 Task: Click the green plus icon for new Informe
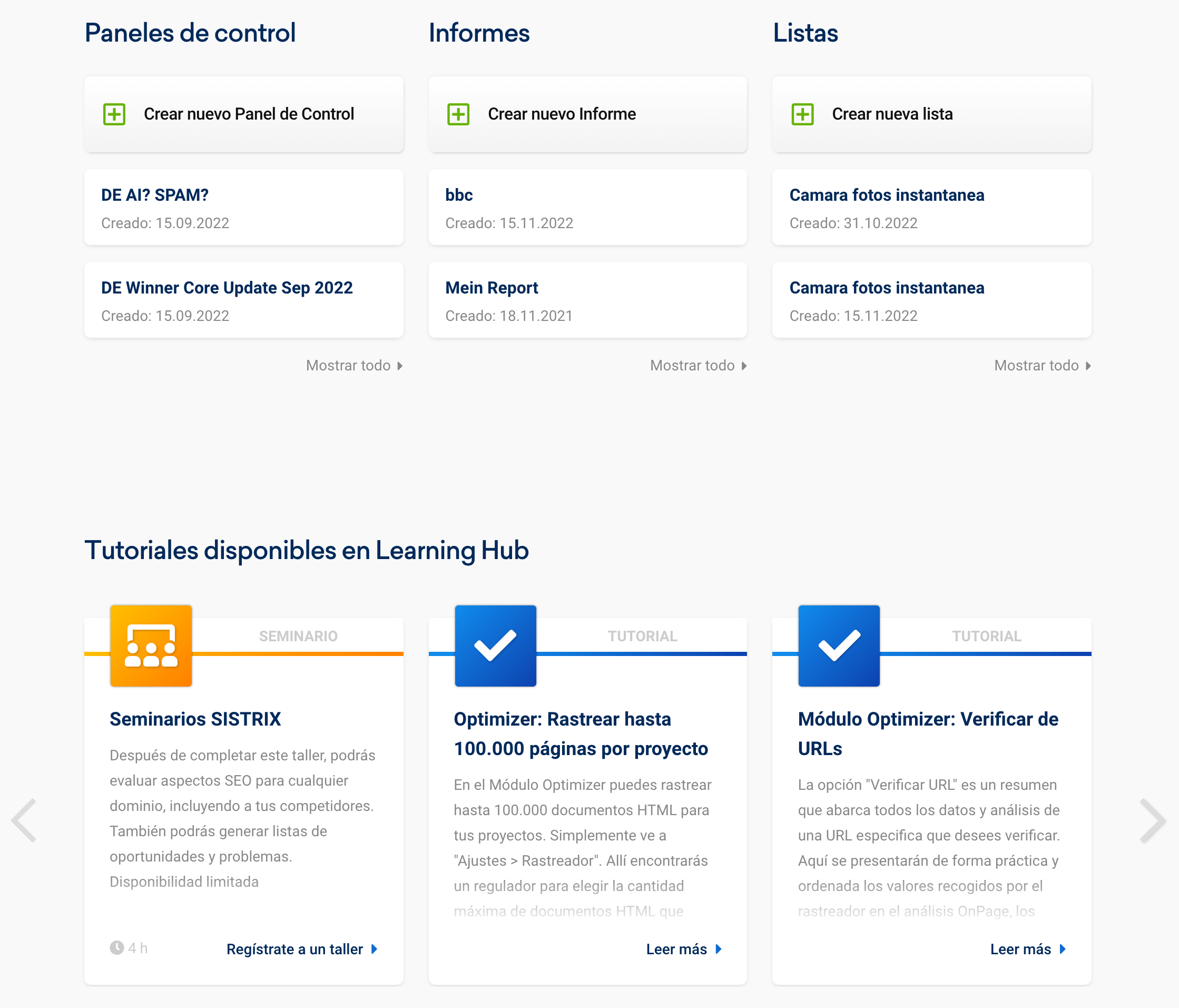[458, 114]
